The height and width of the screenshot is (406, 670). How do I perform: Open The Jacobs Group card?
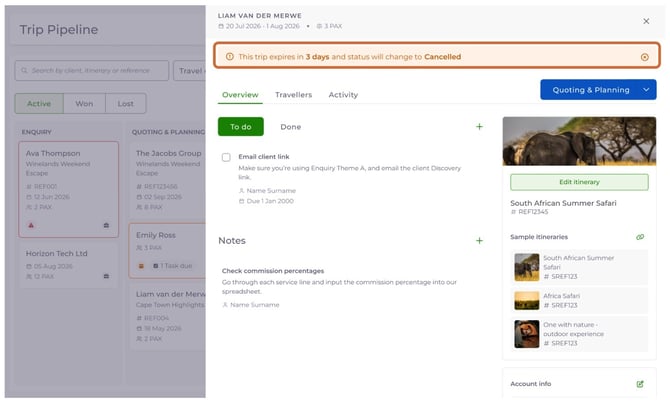[168, 179]
